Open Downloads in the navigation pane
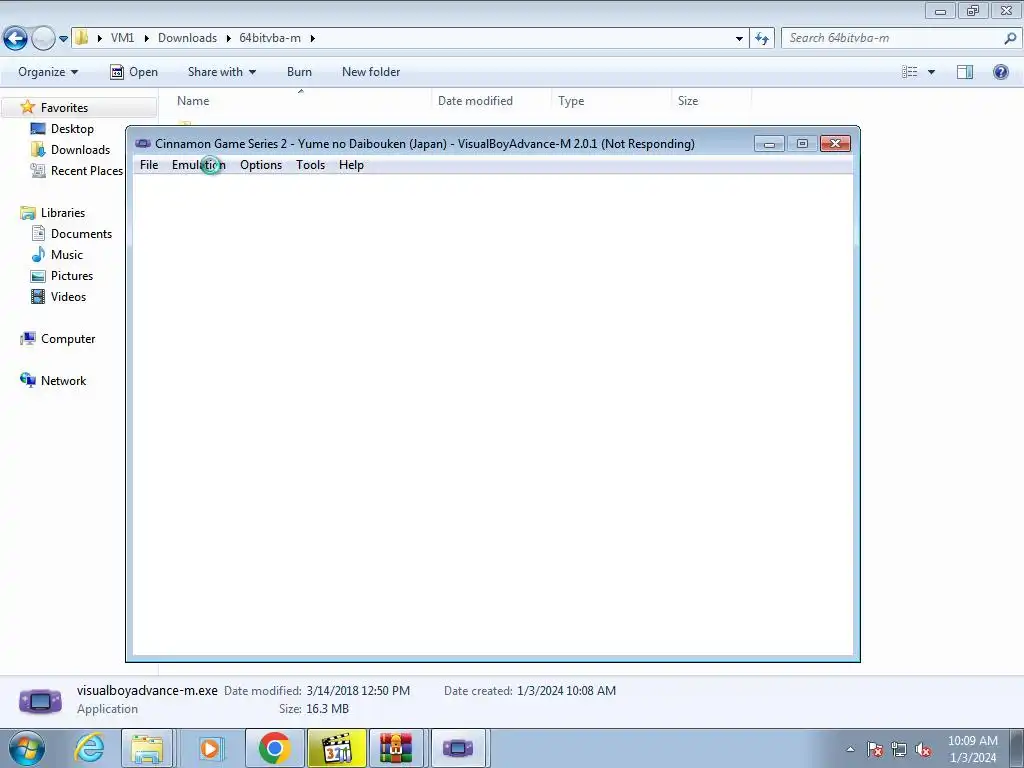Image resolution: width=1024 pixels, height=768 pixels. point(80,150)
